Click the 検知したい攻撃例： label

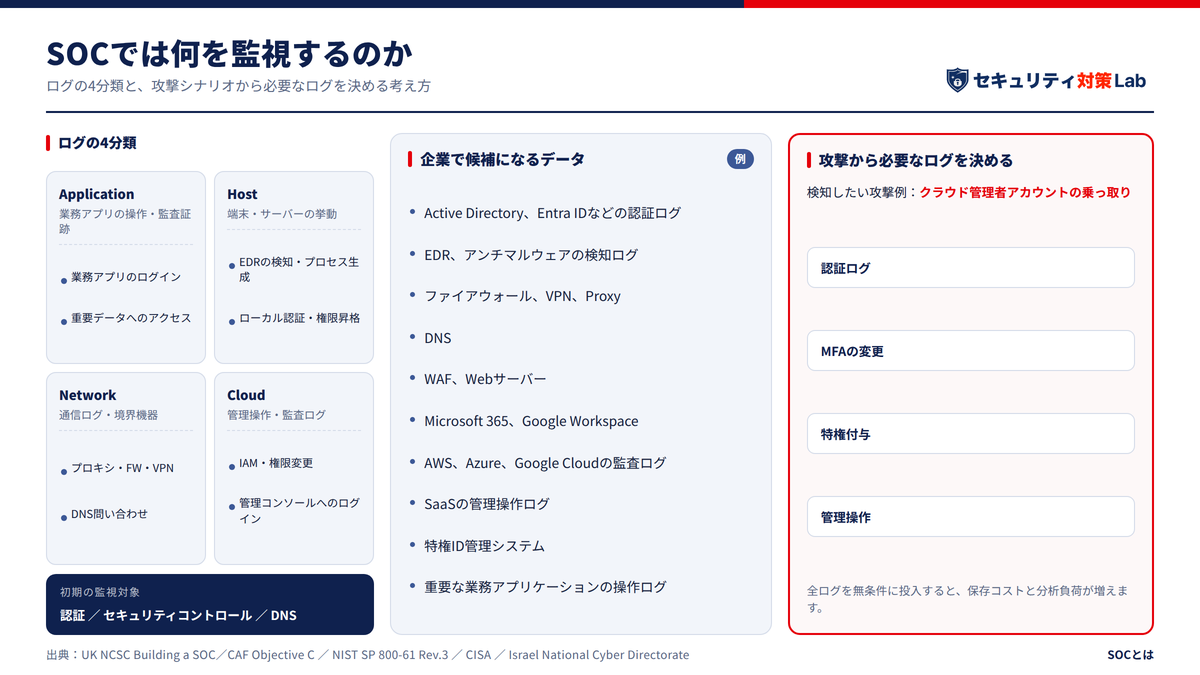point(863,192)
